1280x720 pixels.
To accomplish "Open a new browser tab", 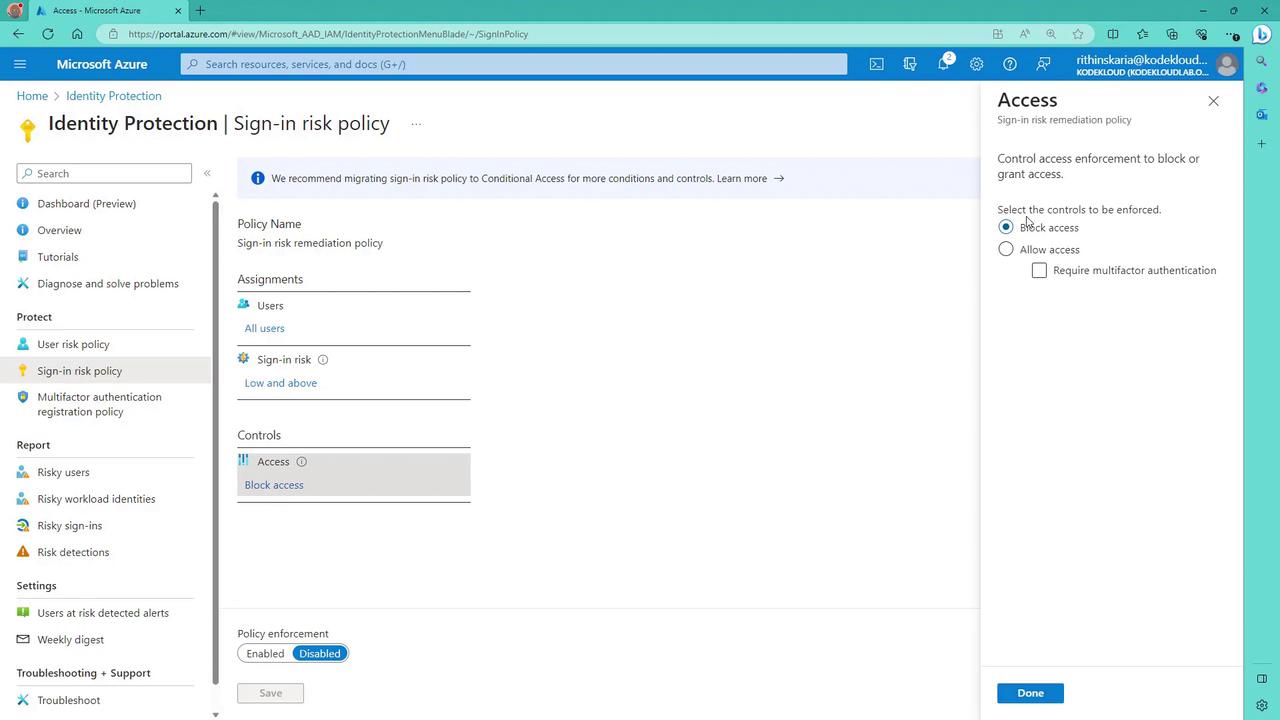I will (200, 11).
